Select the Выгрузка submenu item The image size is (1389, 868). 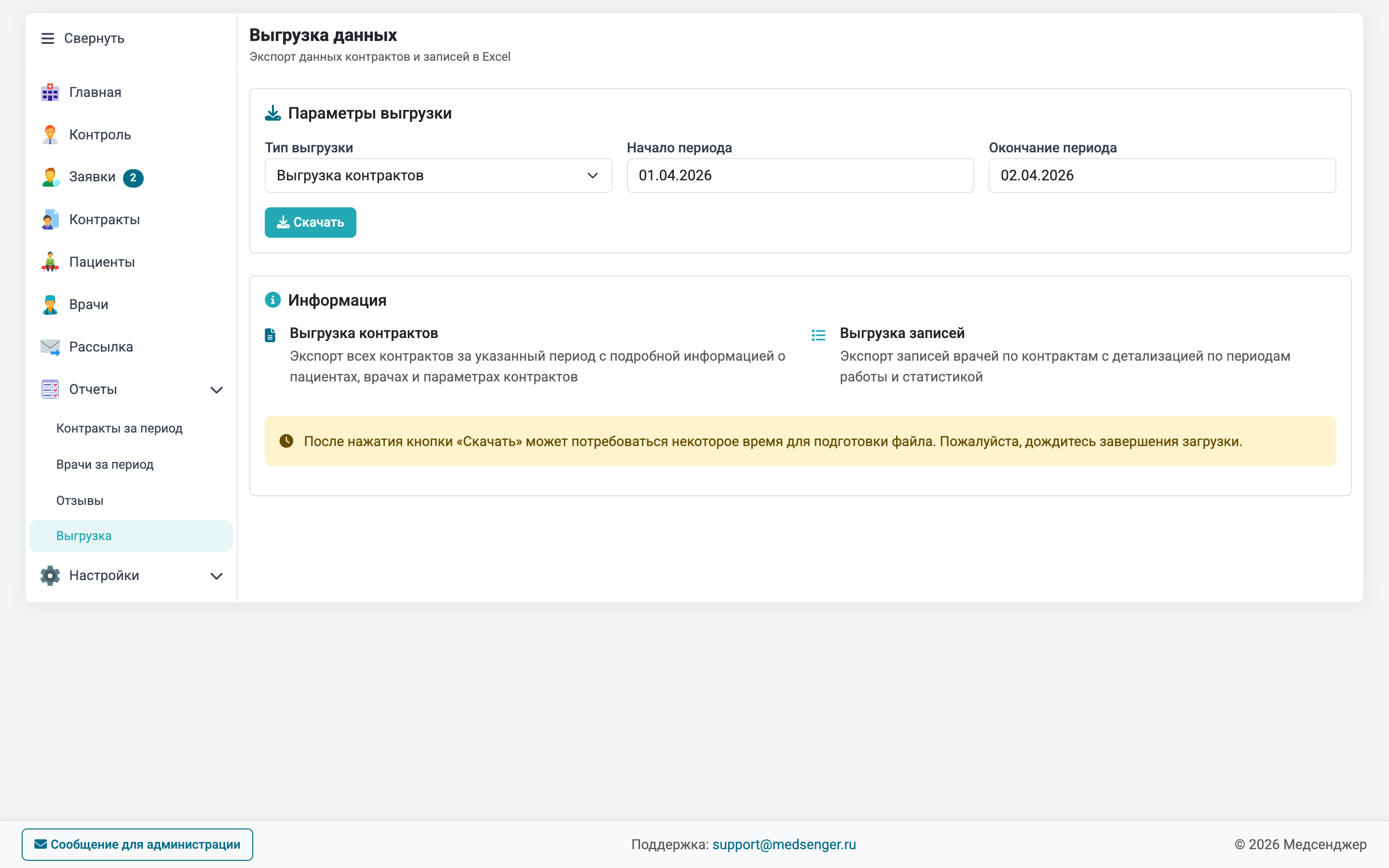(x=131, y=536)
